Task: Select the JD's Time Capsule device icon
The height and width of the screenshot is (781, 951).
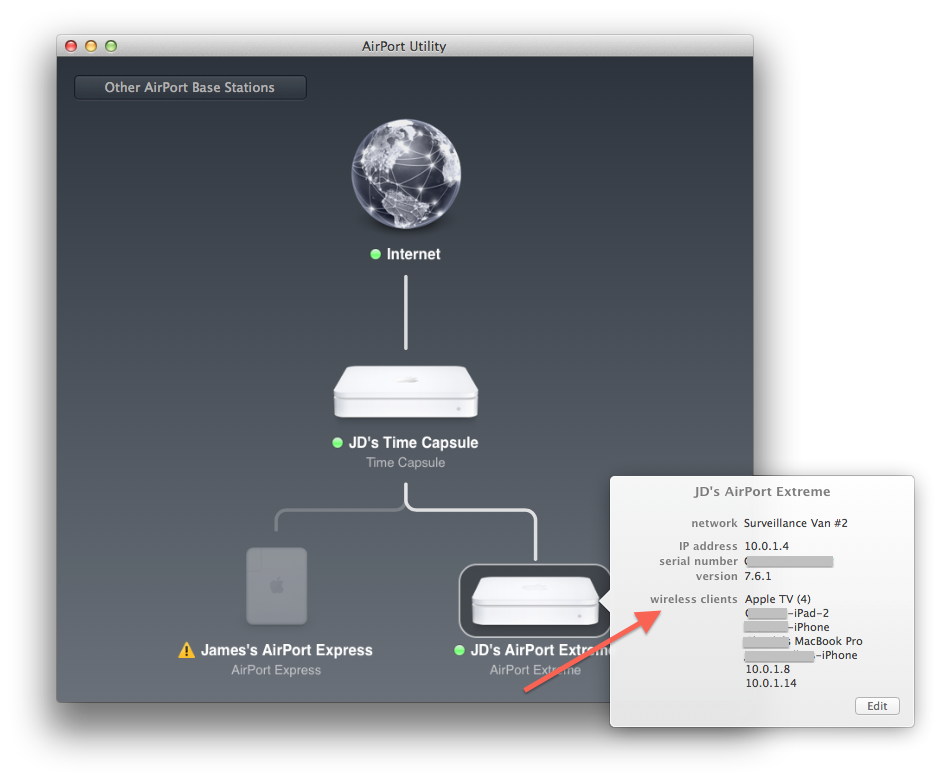Action: [406, 391]
